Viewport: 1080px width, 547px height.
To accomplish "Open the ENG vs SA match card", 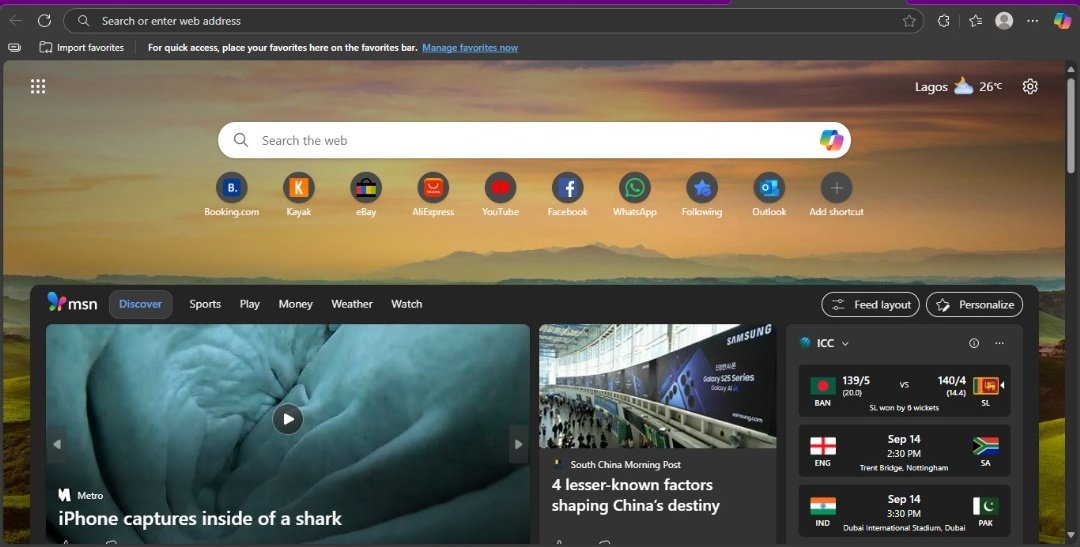I will pyautogui.click(x=904, y=451).
